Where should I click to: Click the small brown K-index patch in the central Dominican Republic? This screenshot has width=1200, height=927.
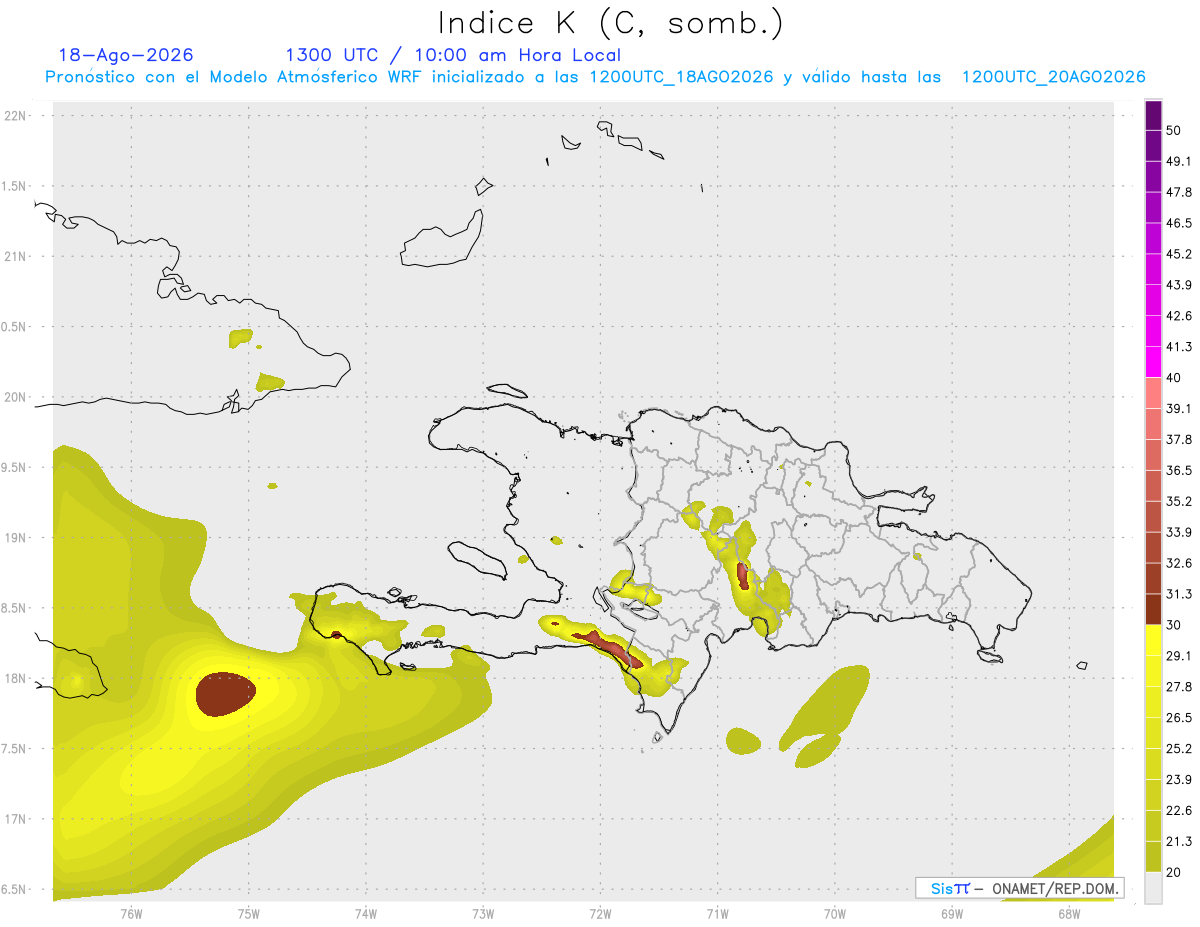742,575
